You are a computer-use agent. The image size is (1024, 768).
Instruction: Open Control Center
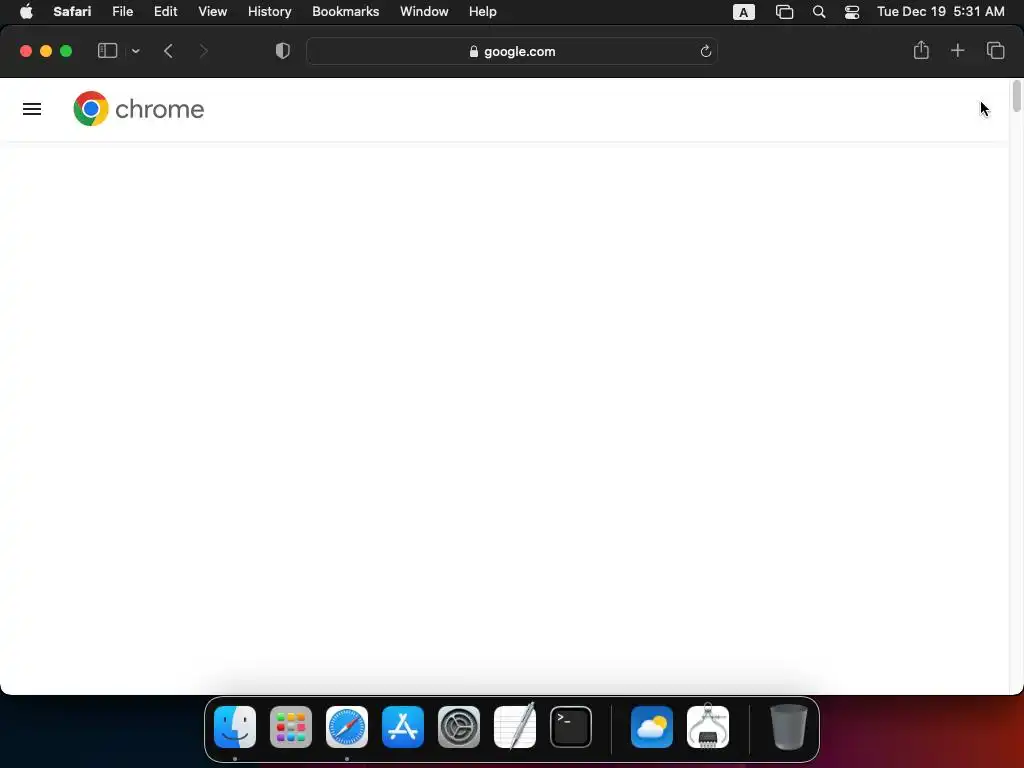tap(852, 12)
